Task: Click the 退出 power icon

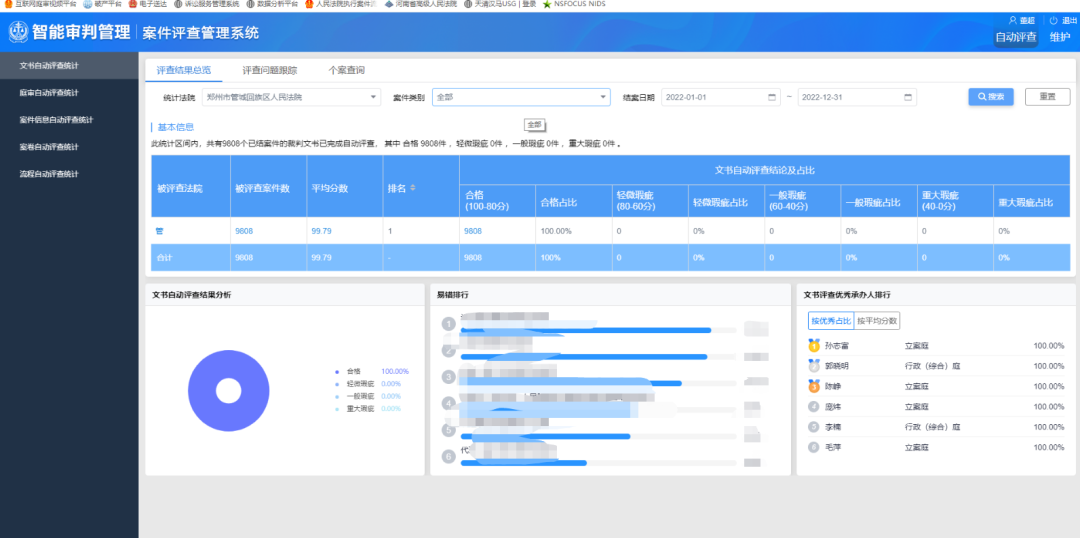Action: pyautogui.click(x=1054, y=20)
